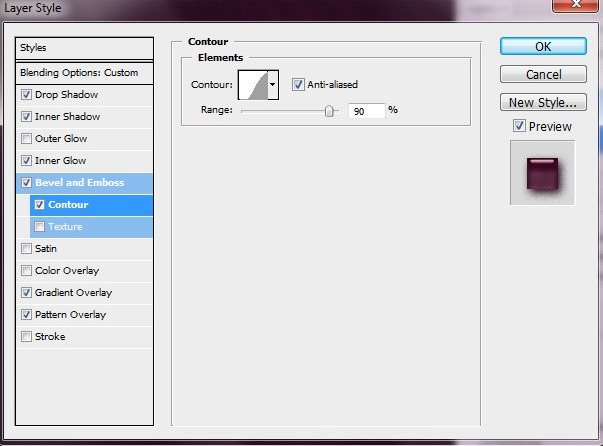The image size is (603, 446).
Task: Click the style preview thumbnail
Action: 542,172
